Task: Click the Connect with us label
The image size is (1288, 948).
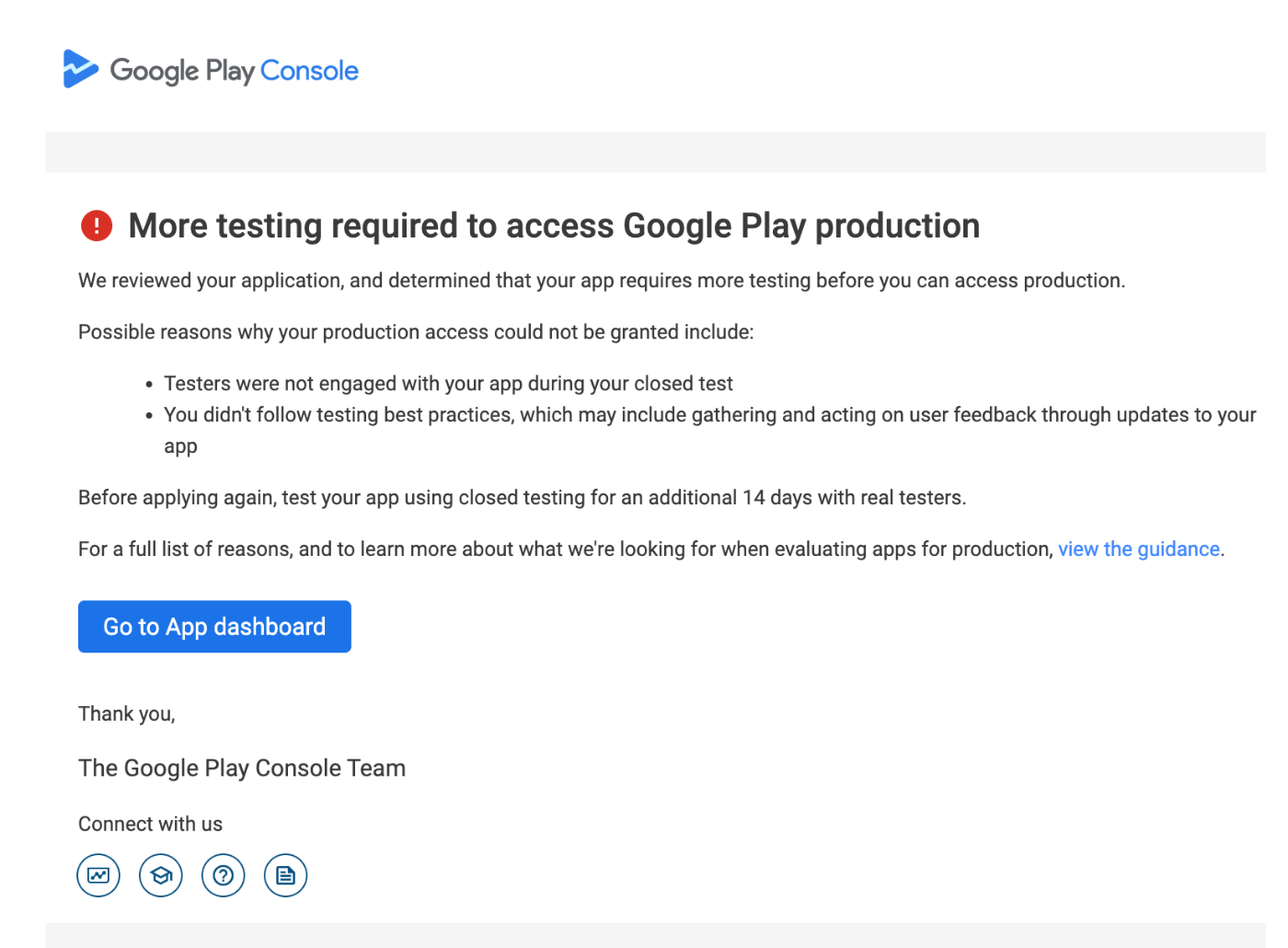Action: tap(150, 824)
